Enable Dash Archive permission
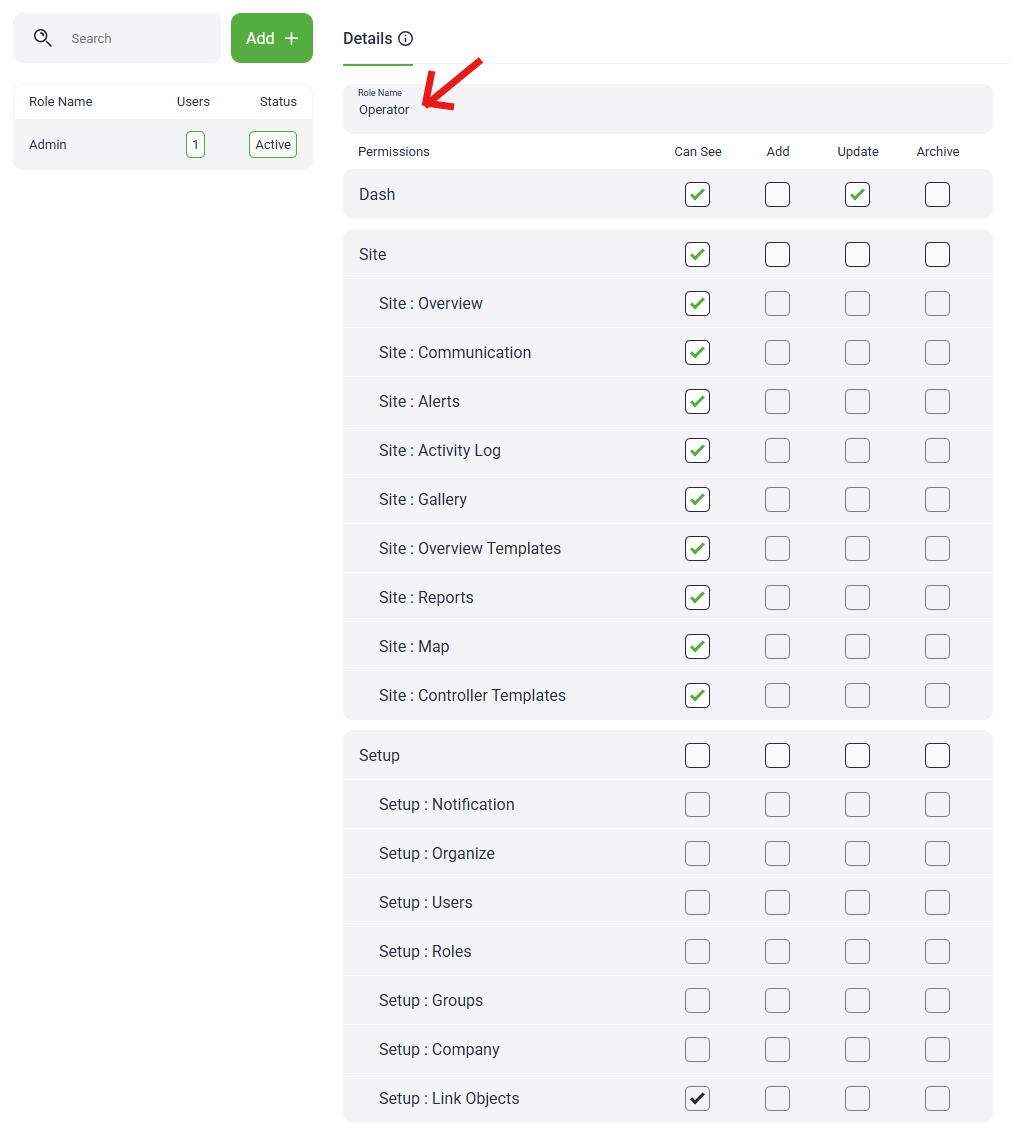 pyautogui.click(x=937, y=195)
